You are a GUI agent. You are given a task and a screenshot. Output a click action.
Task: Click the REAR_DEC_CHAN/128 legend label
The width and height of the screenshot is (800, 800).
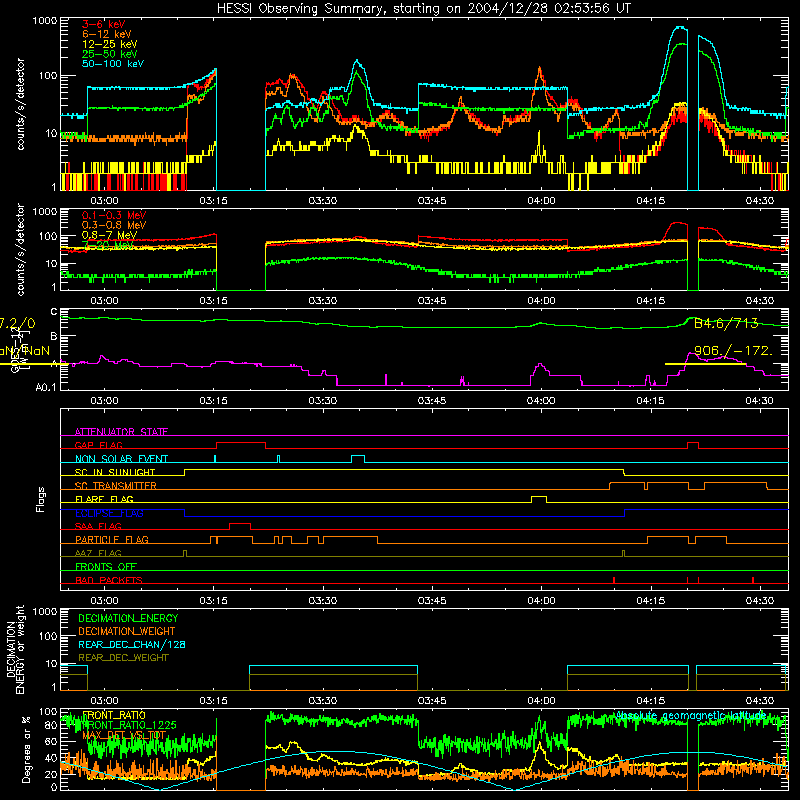132,644
